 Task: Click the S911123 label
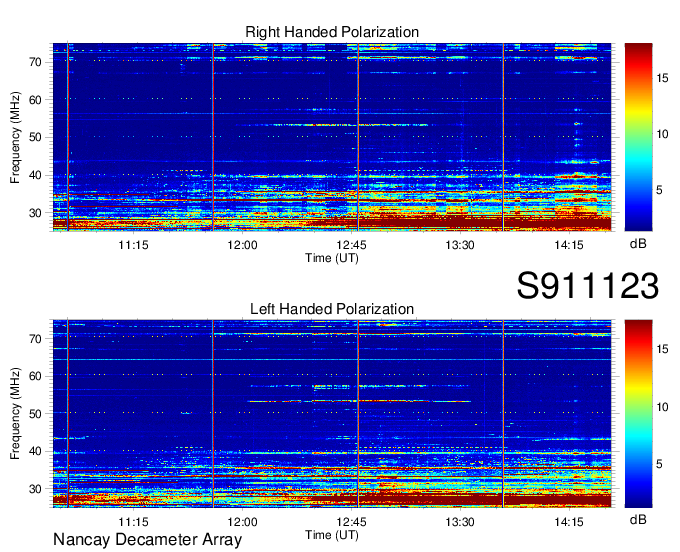[x=588, y=286]
